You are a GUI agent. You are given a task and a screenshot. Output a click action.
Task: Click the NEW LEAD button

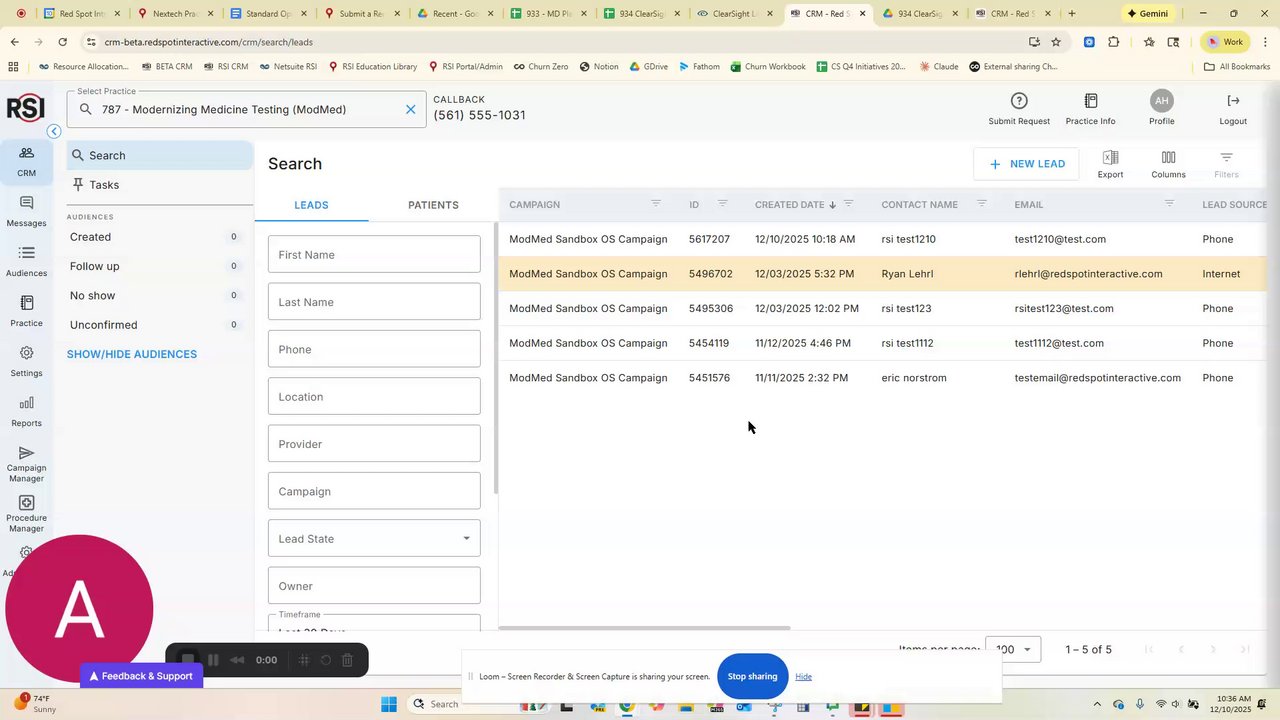(1026, 164)
